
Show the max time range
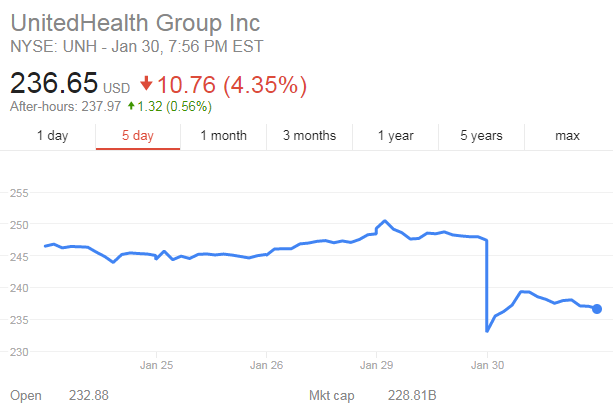point(567,136)
